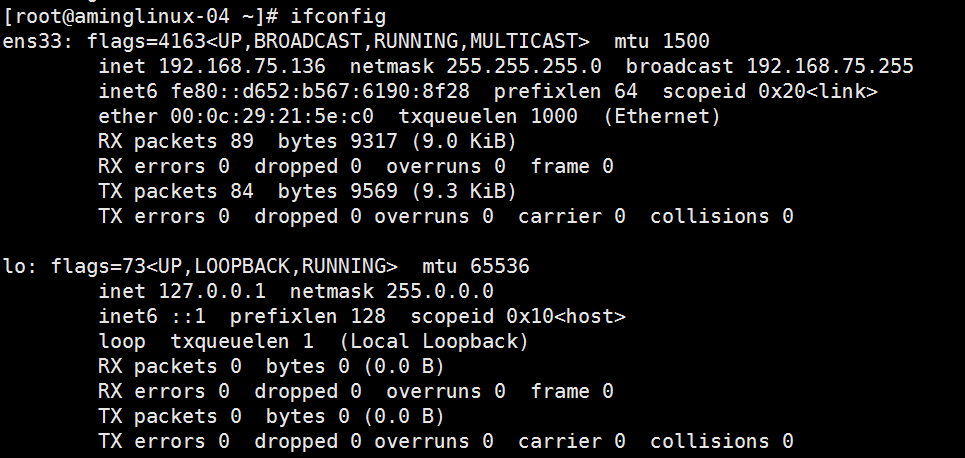965x458 pixels.
Task: Click the TX packets 84 text
Action: [x=176, y=191]
